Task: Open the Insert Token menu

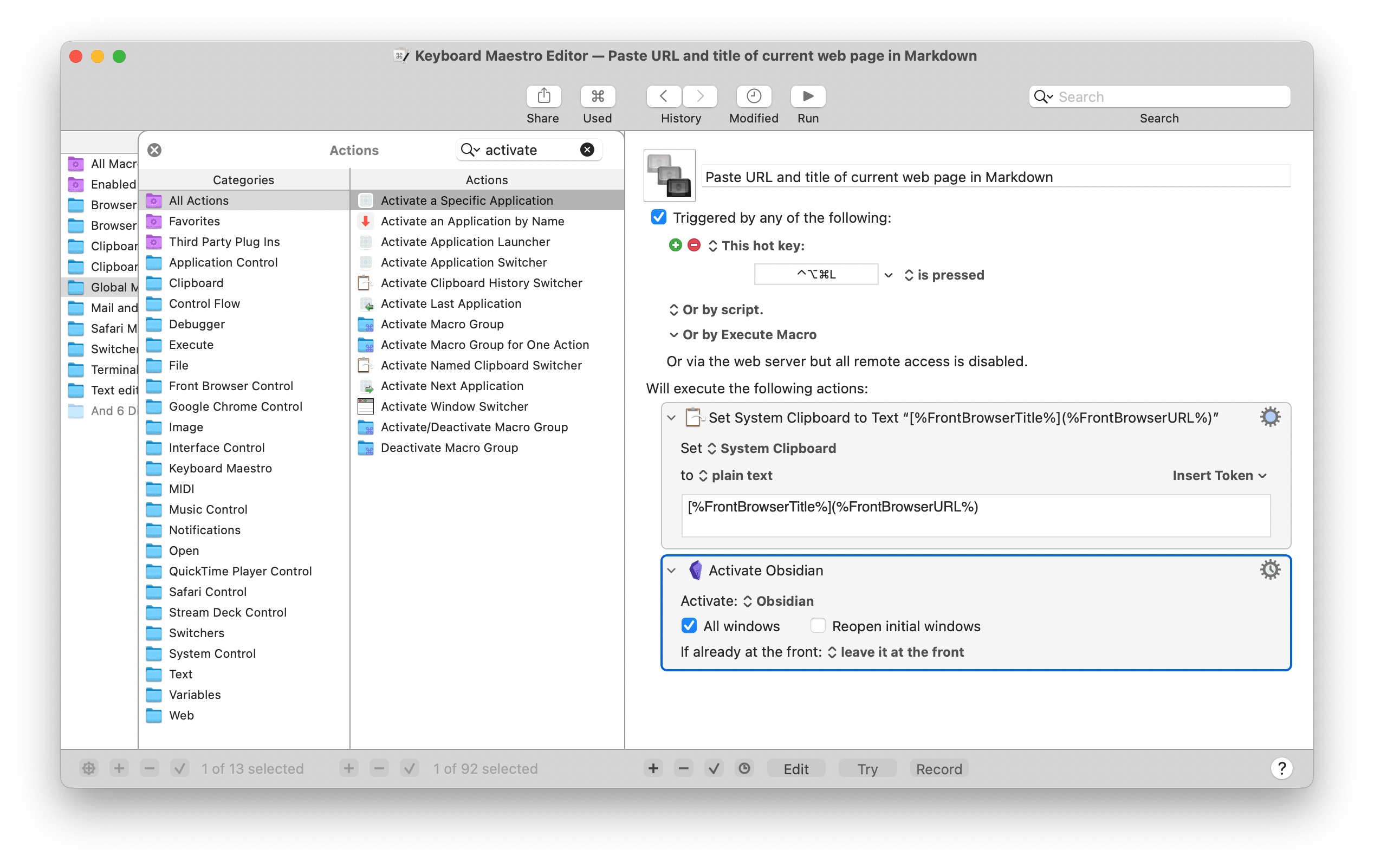Action: tap(1220, 475)
